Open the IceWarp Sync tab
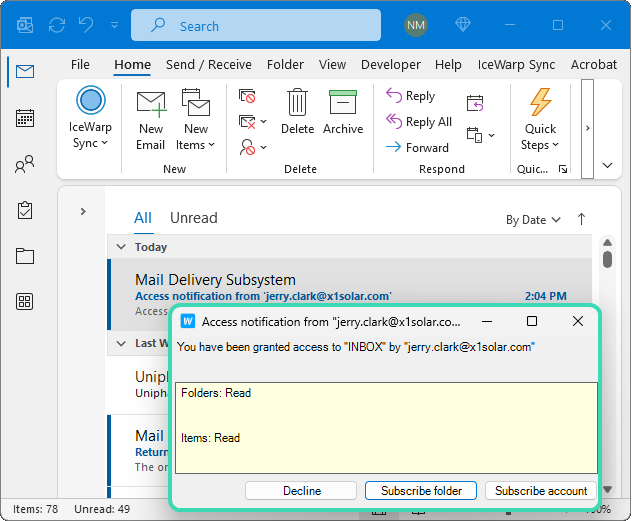Screen dimensions: 632x521 (516, 64)
